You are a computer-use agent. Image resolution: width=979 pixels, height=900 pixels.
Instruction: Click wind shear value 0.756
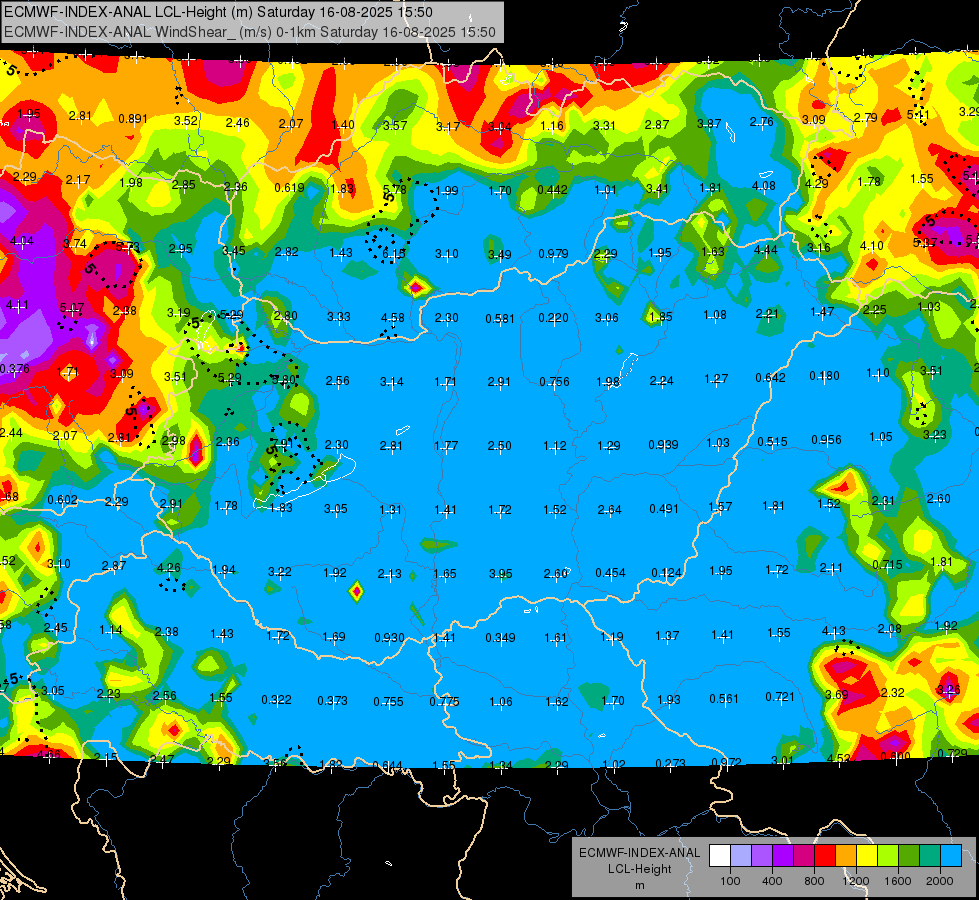[554, 382]
